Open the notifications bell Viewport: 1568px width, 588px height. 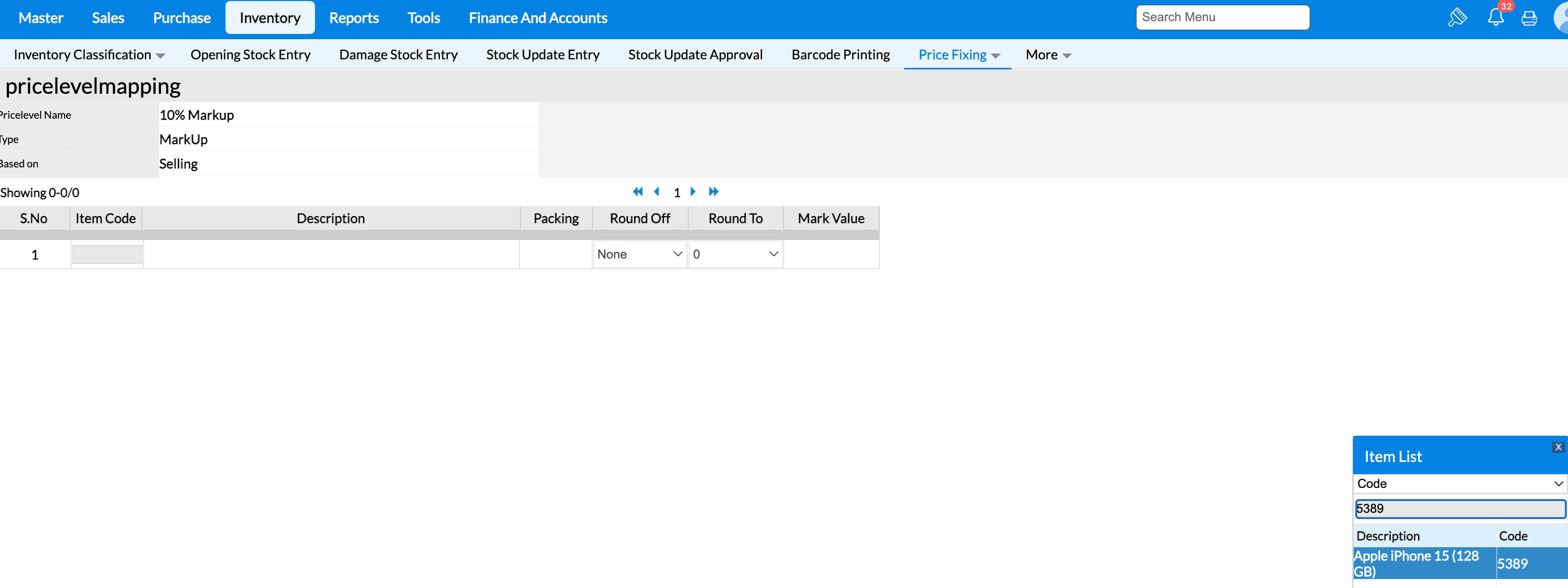(x=1495, y=17)
